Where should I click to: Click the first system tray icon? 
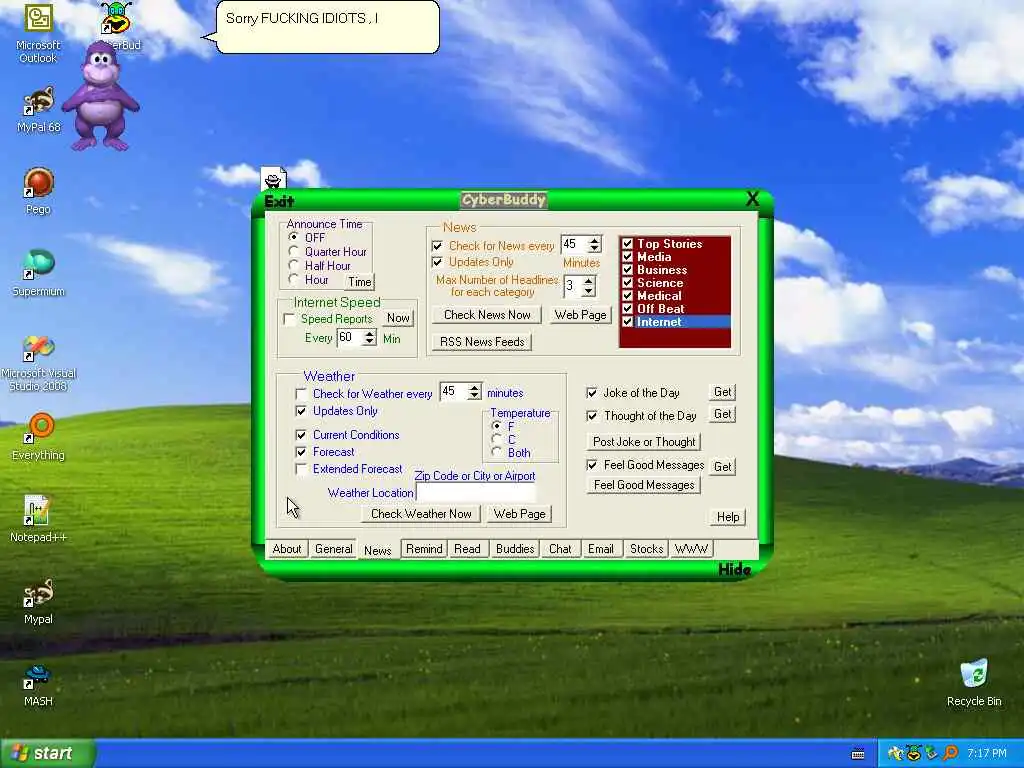click(x=895, y=754)
